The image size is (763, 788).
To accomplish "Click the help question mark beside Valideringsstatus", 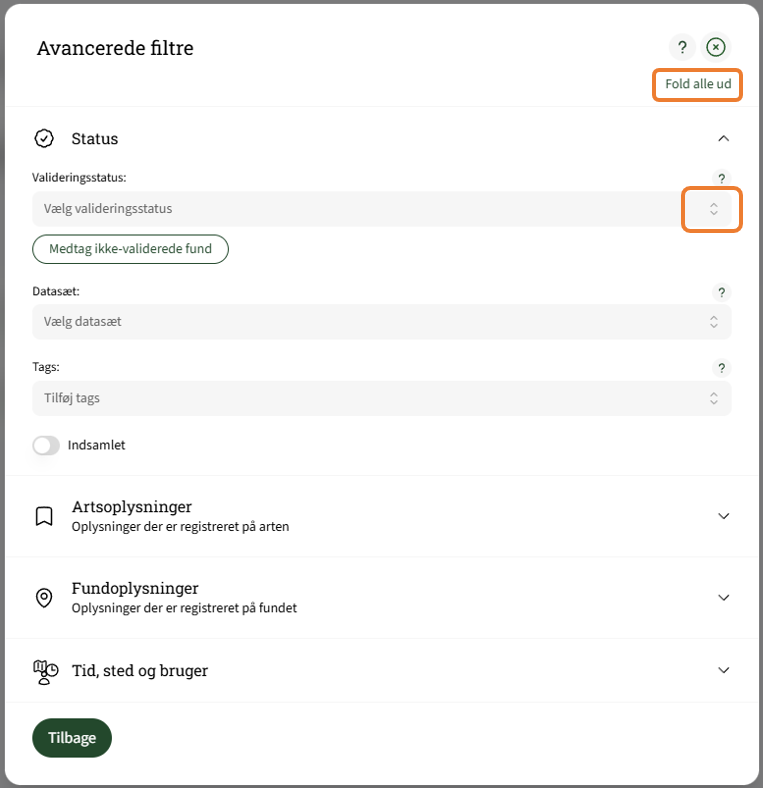I will (x=721, y=179).
